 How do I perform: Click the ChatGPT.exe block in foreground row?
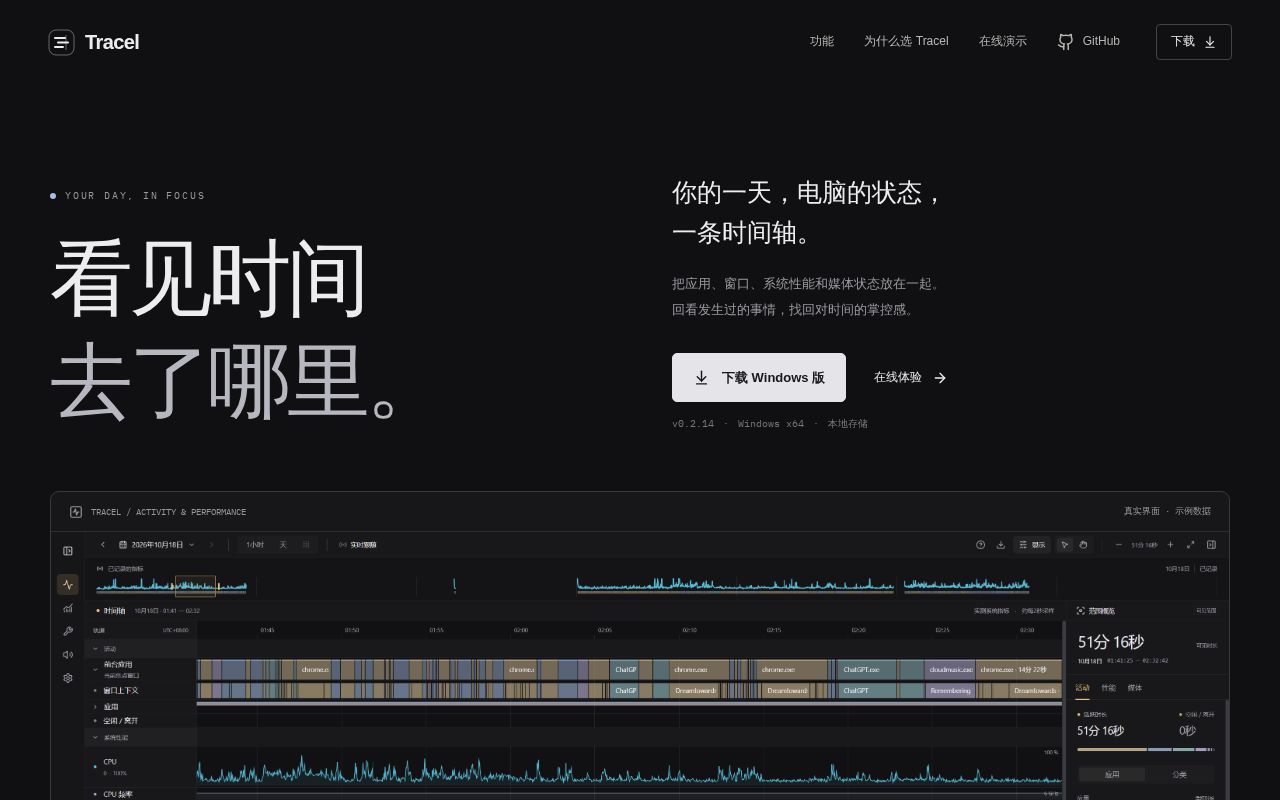tap(866, 670)
